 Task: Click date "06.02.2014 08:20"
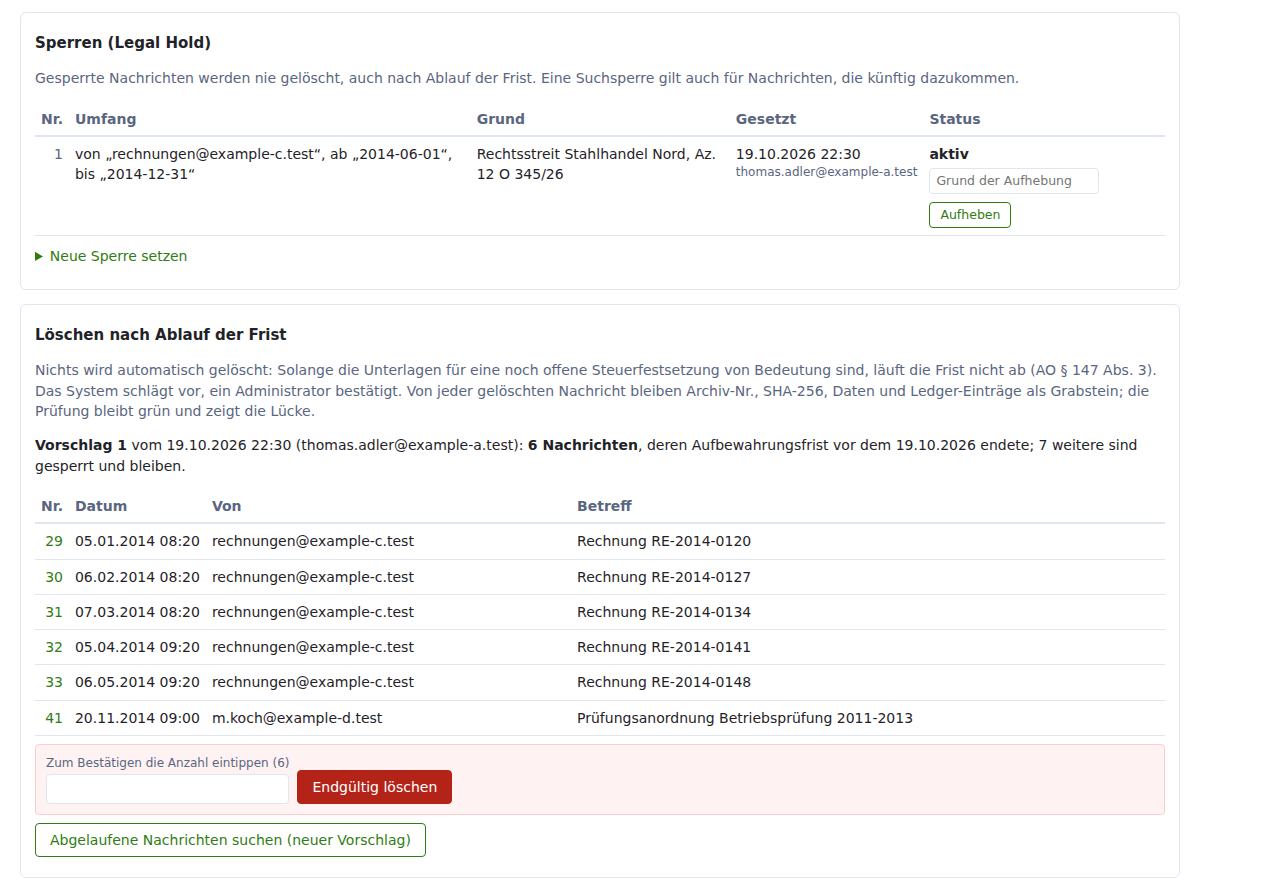point(137,577)
